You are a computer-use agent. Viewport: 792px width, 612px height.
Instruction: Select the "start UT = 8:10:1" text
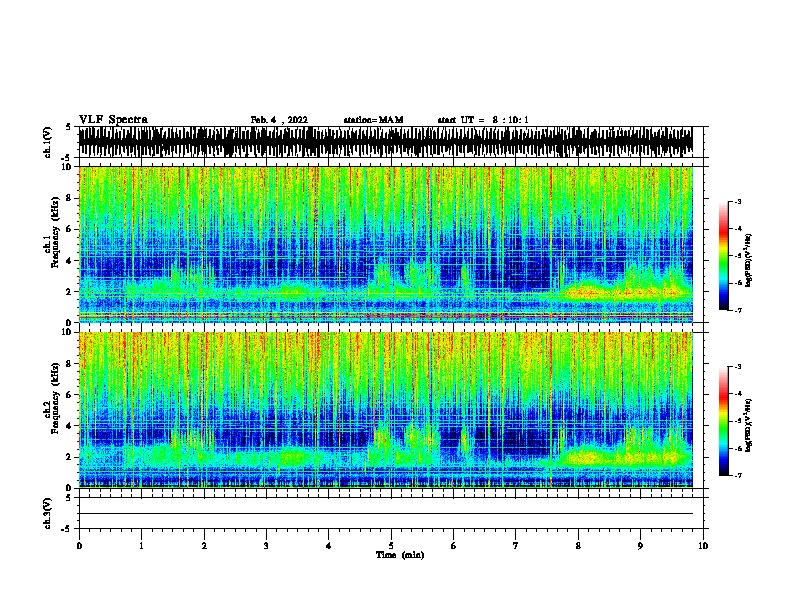(483, 120)
